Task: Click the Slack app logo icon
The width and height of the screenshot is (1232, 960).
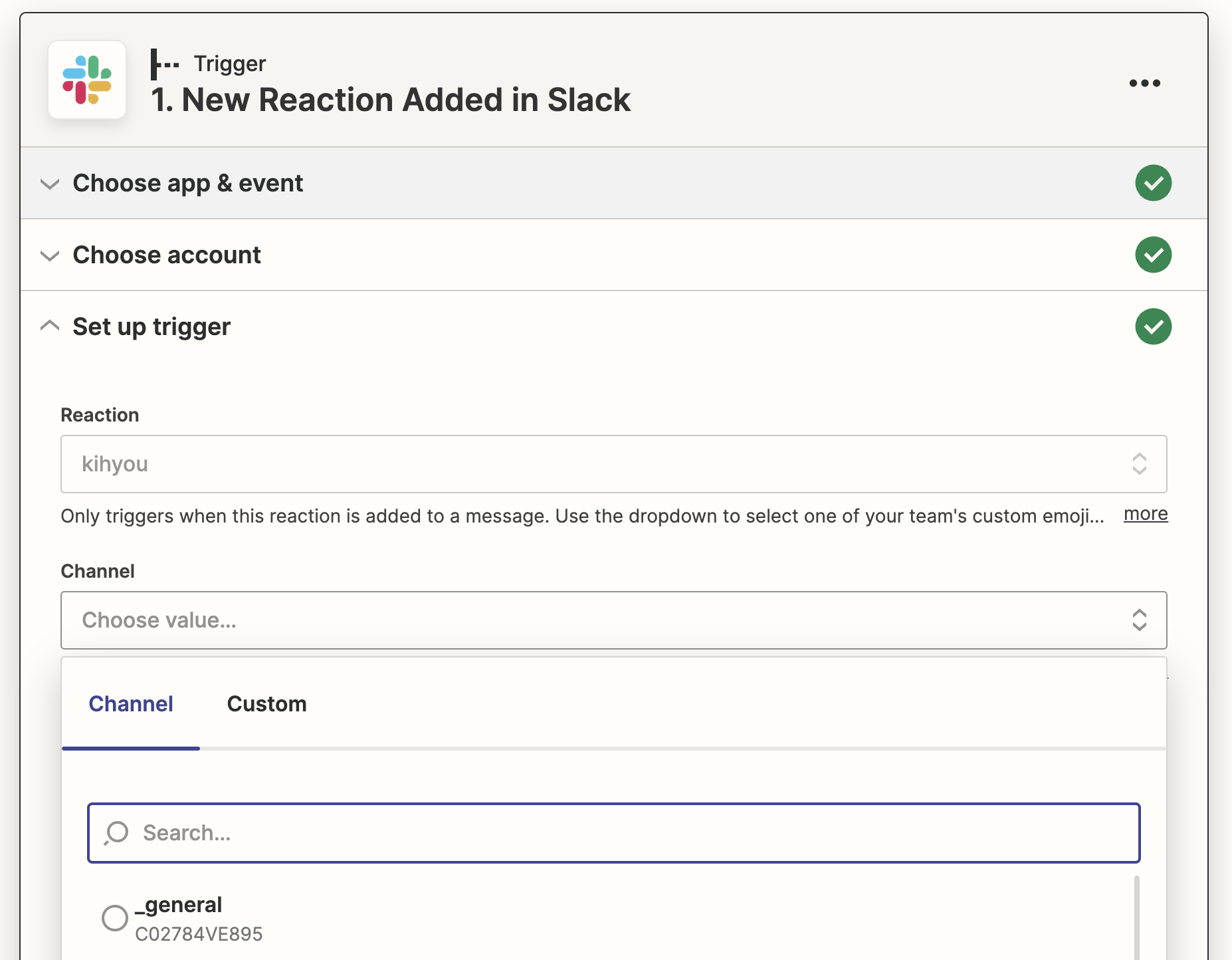Action: tap(87, 80)
